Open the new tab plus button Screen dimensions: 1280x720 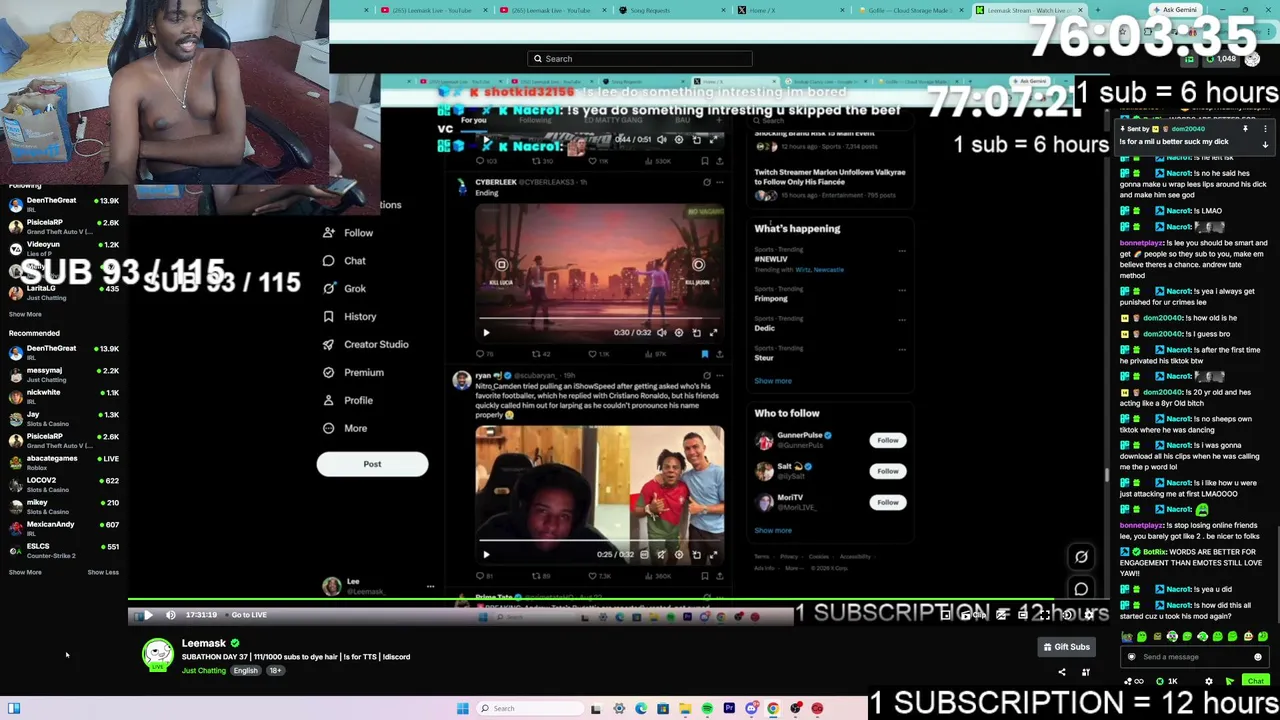1097,10
